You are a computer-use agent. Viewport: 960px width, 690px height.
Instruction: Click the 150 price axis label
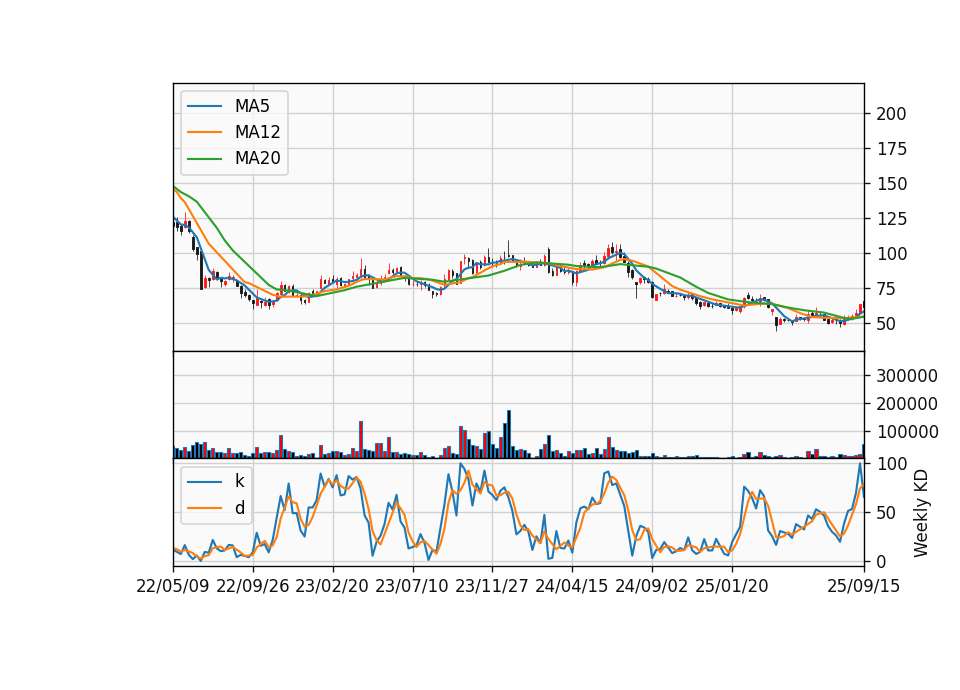coord(891,184)
